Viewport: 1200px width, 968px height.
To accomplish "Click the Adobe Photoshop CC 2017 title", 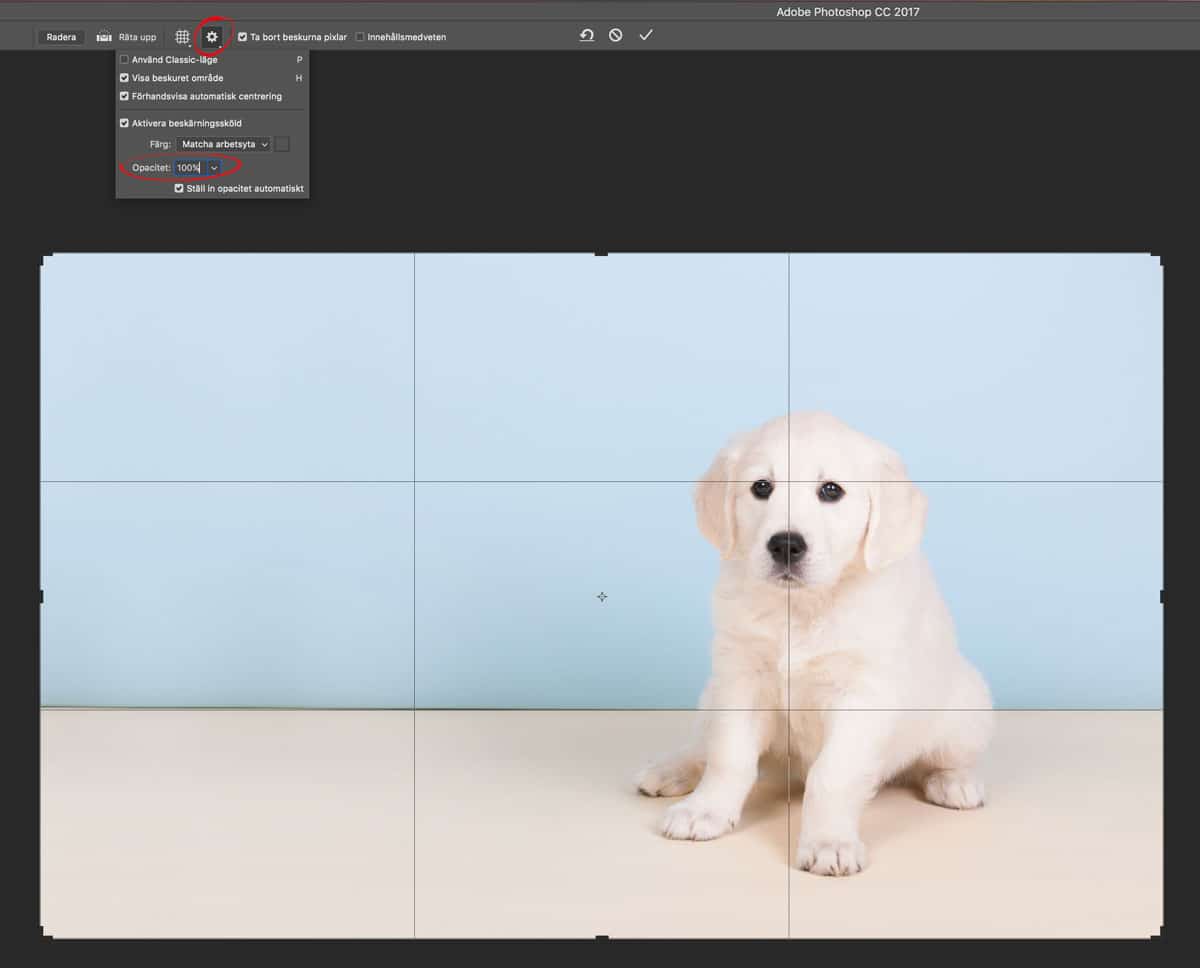I will coord(848,12).
